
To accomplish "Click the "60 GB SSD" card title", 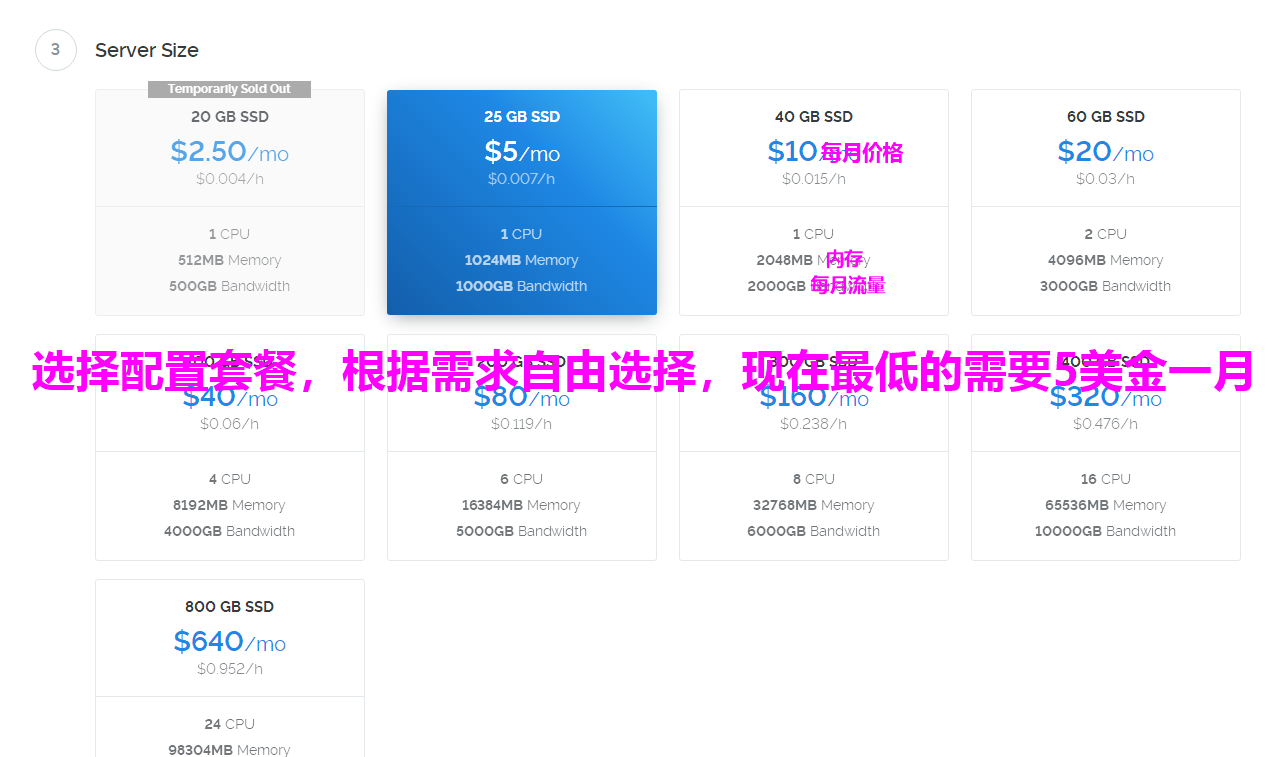I will [1106, 117].
